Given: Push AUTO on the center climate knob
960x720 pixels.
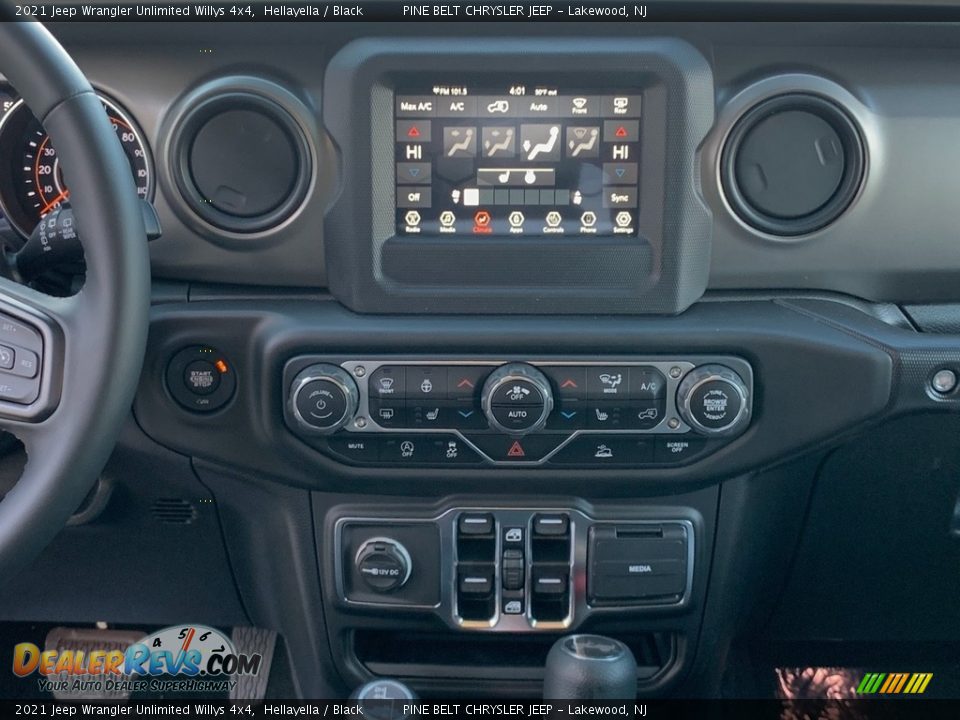Looking at the screenshot, I should coord(517,414).
